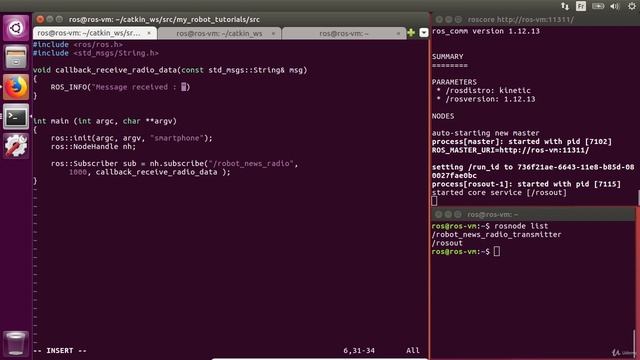
Task: Click '/robot_news_radio_transmitter' node name
Action: pyautogui.click(x=496, y=235)
